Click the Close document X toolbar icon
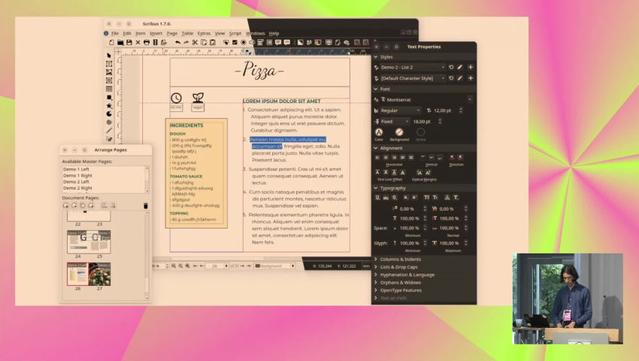Image resolution: width=639 pixels, height=361 pixels. (x=138, y=42)
